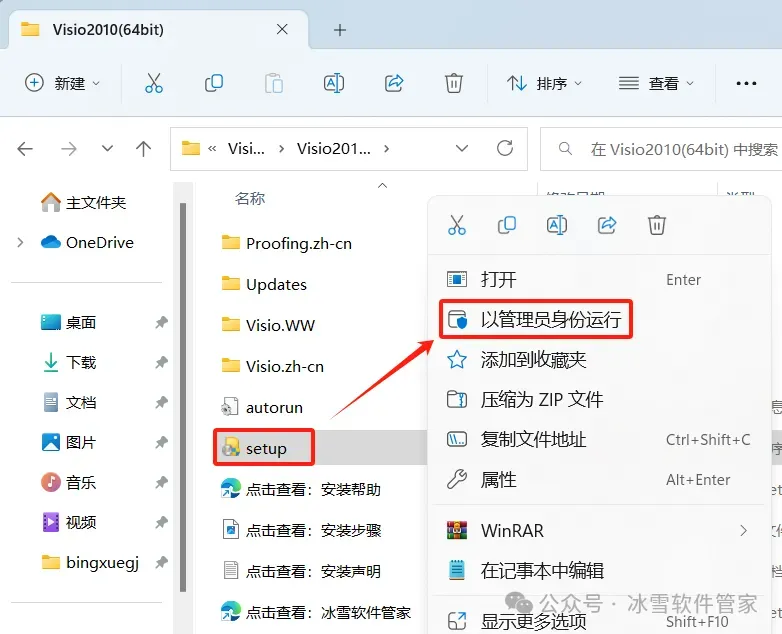
Task: Open OneDrive in the sidebar
Action: [87, 242]
